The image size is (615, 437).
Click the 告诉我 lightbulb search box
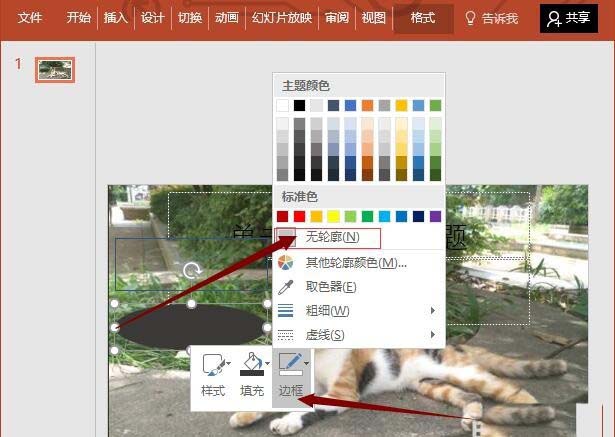point(491,18)
